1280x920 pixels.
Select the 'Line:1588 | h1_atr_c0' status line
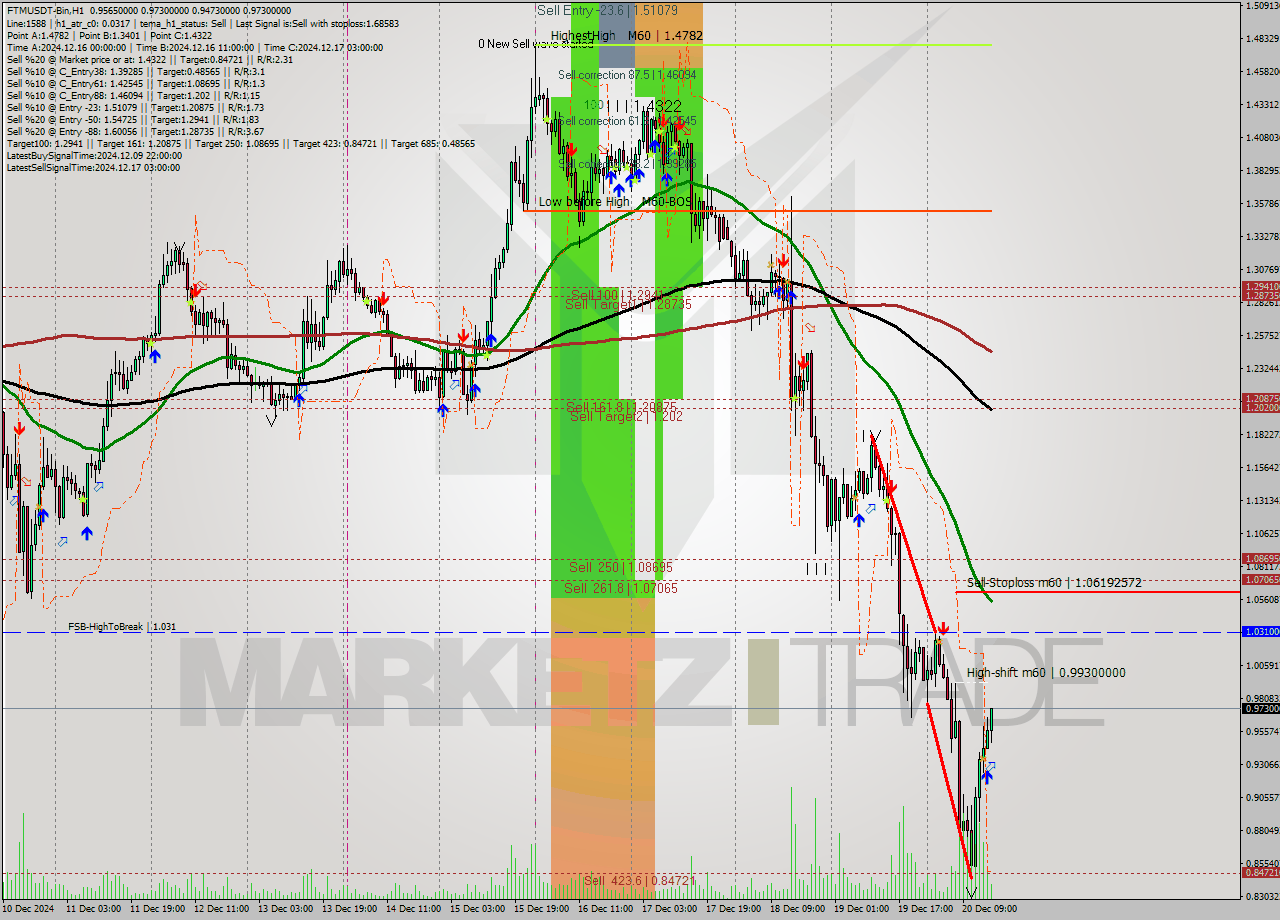coord(202,23)
